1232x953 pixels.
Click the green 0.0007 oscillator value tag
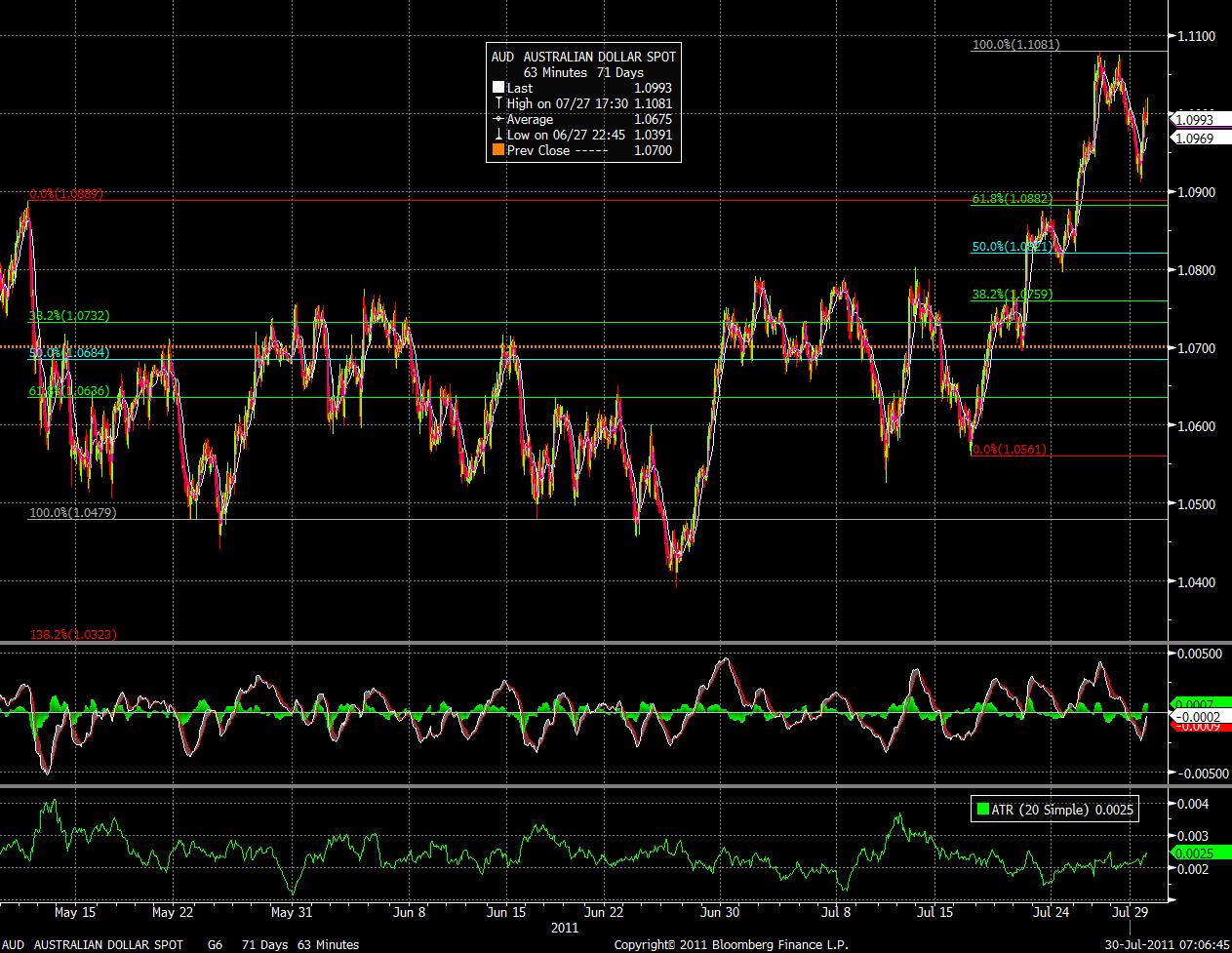click(x=1192, y=704)
